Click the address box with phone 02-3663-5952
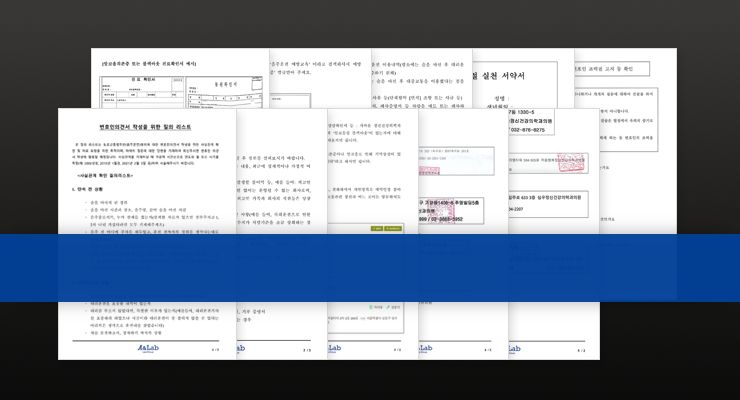This screenshot has height=400, width=740. [x=451, y=211]
